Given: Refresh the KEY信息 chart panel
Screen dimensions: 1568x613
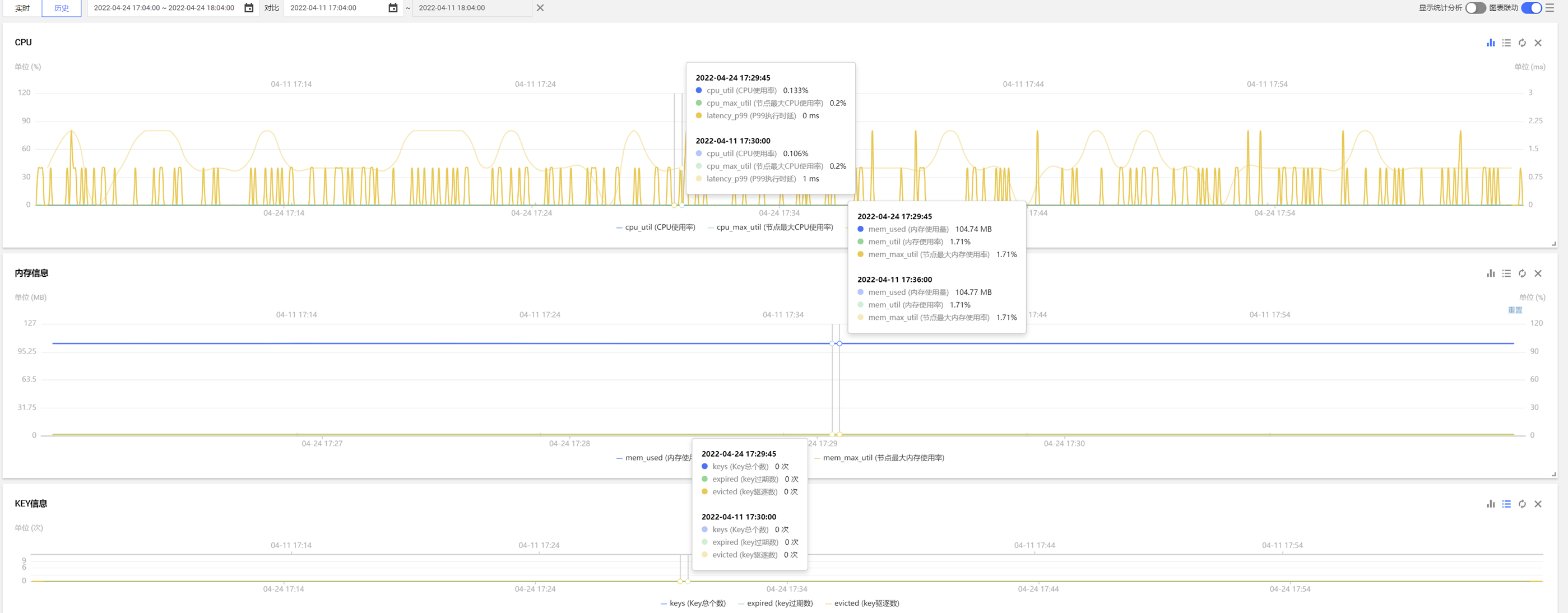Looking at the screenshot, I should click(1521, 504).
